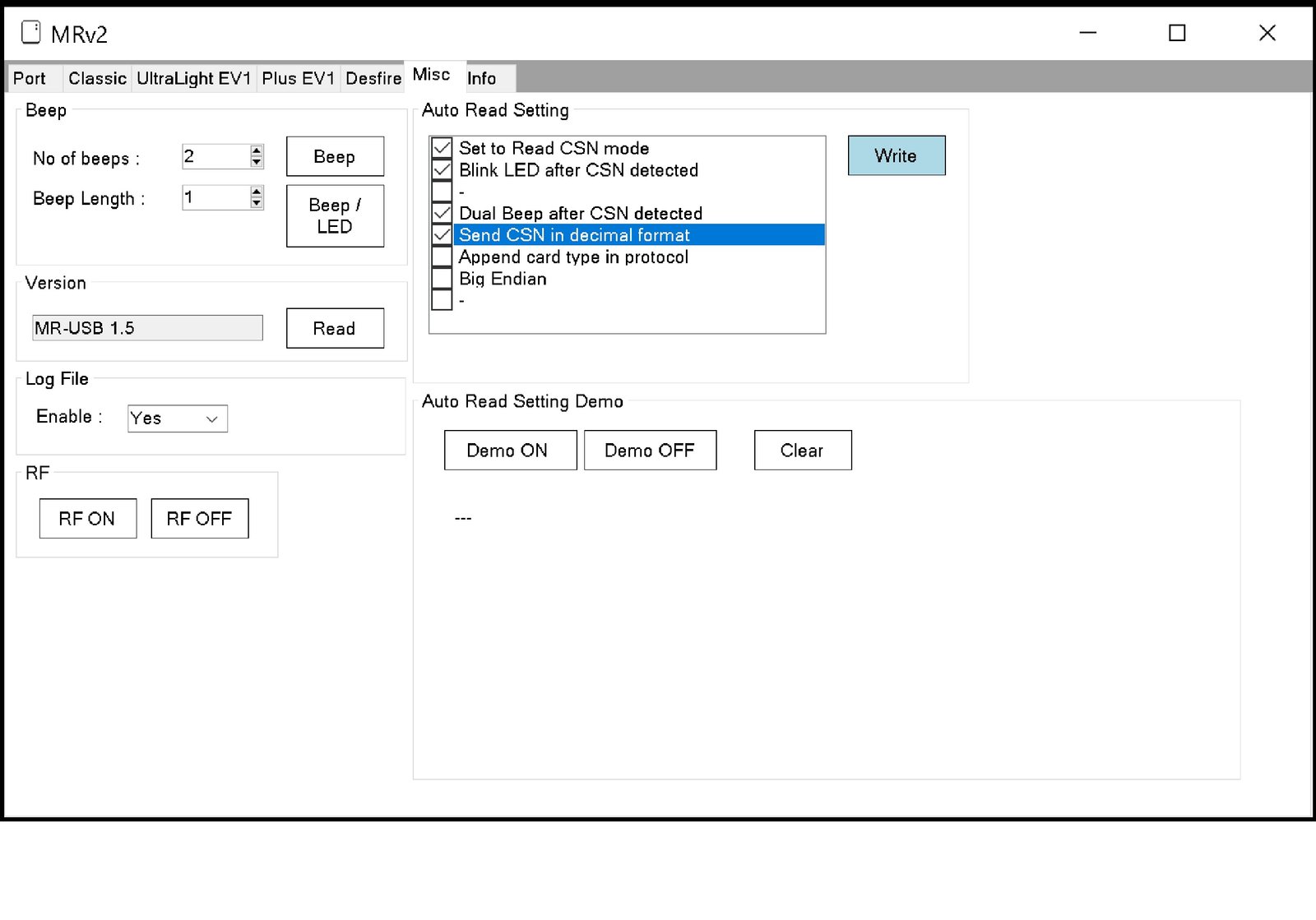This screenshot has width=1316, height=920.
Task: Maximize the MRv2 window
Action: (1177, 33)
